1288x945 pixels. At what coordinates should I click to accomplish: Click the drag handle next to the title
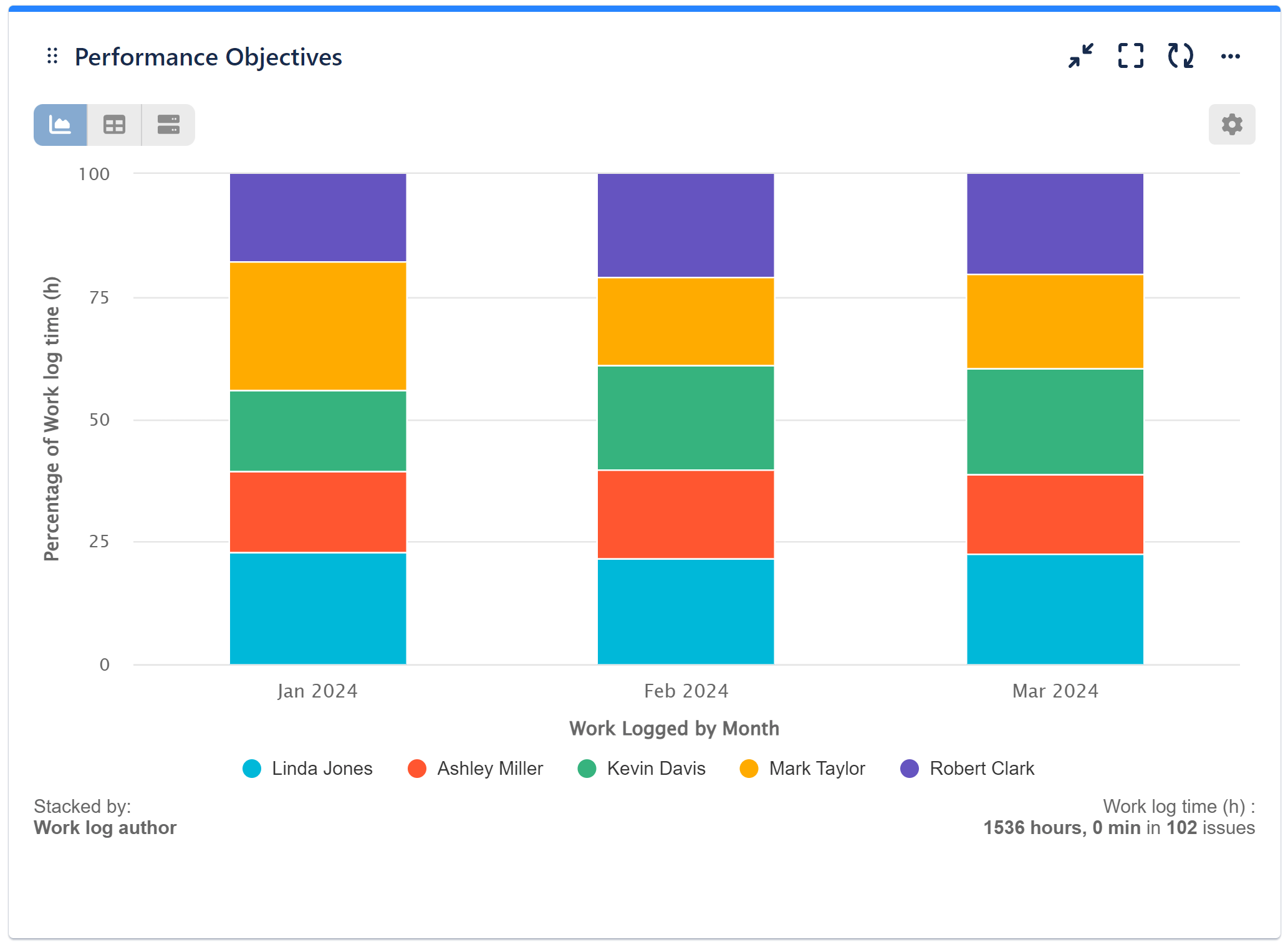pyautogui.click(x=52, y=56)
